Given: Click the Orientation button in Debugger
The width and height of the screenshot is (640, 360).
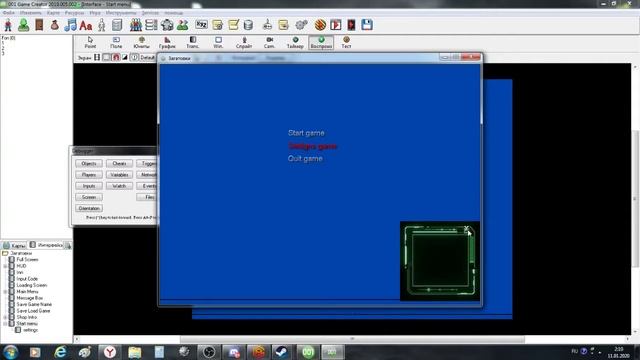Looking at the screenshot, I should [x=89, y=208].
